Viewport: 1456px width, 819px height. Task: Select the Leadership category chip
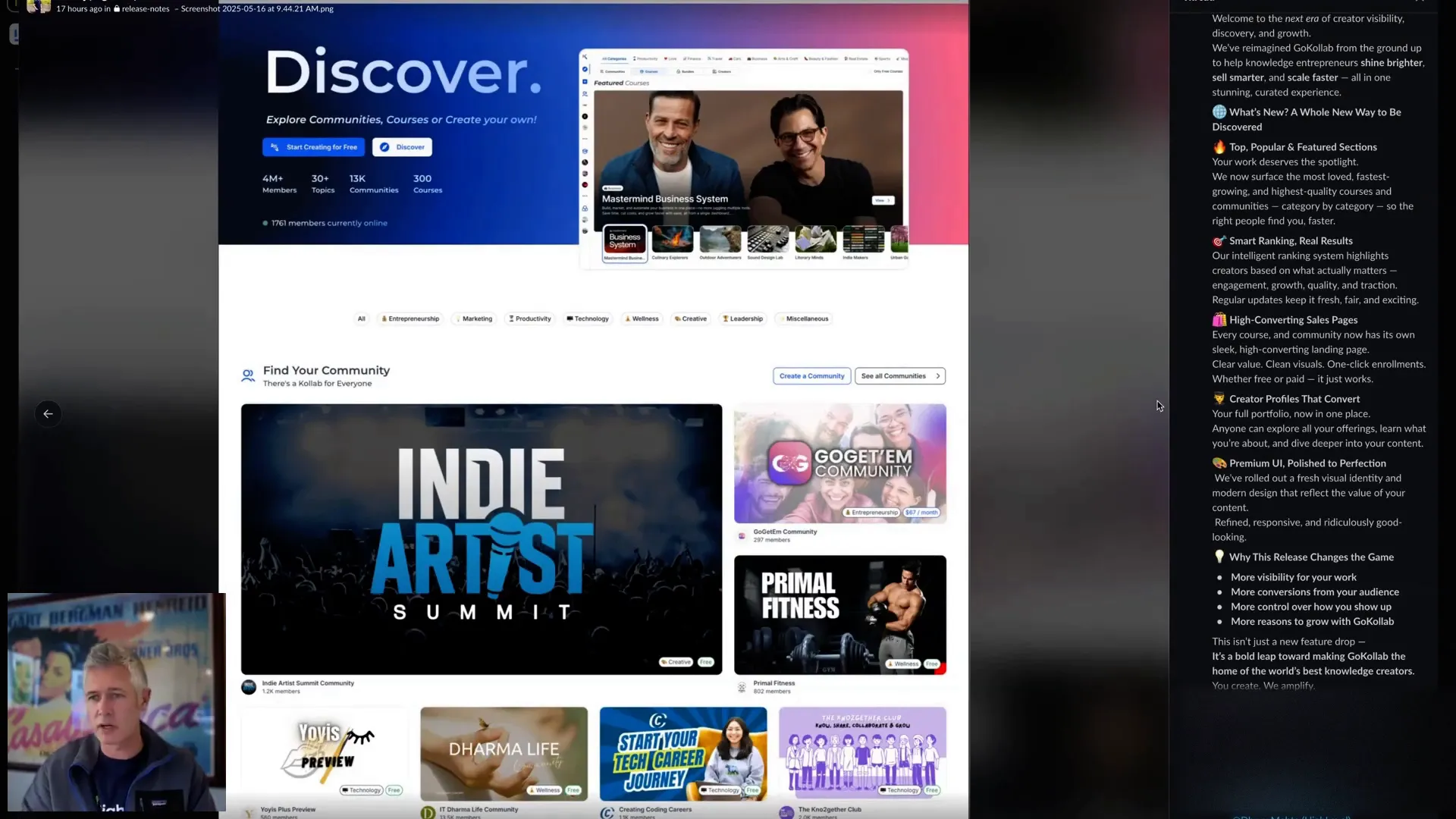point(743,318)
